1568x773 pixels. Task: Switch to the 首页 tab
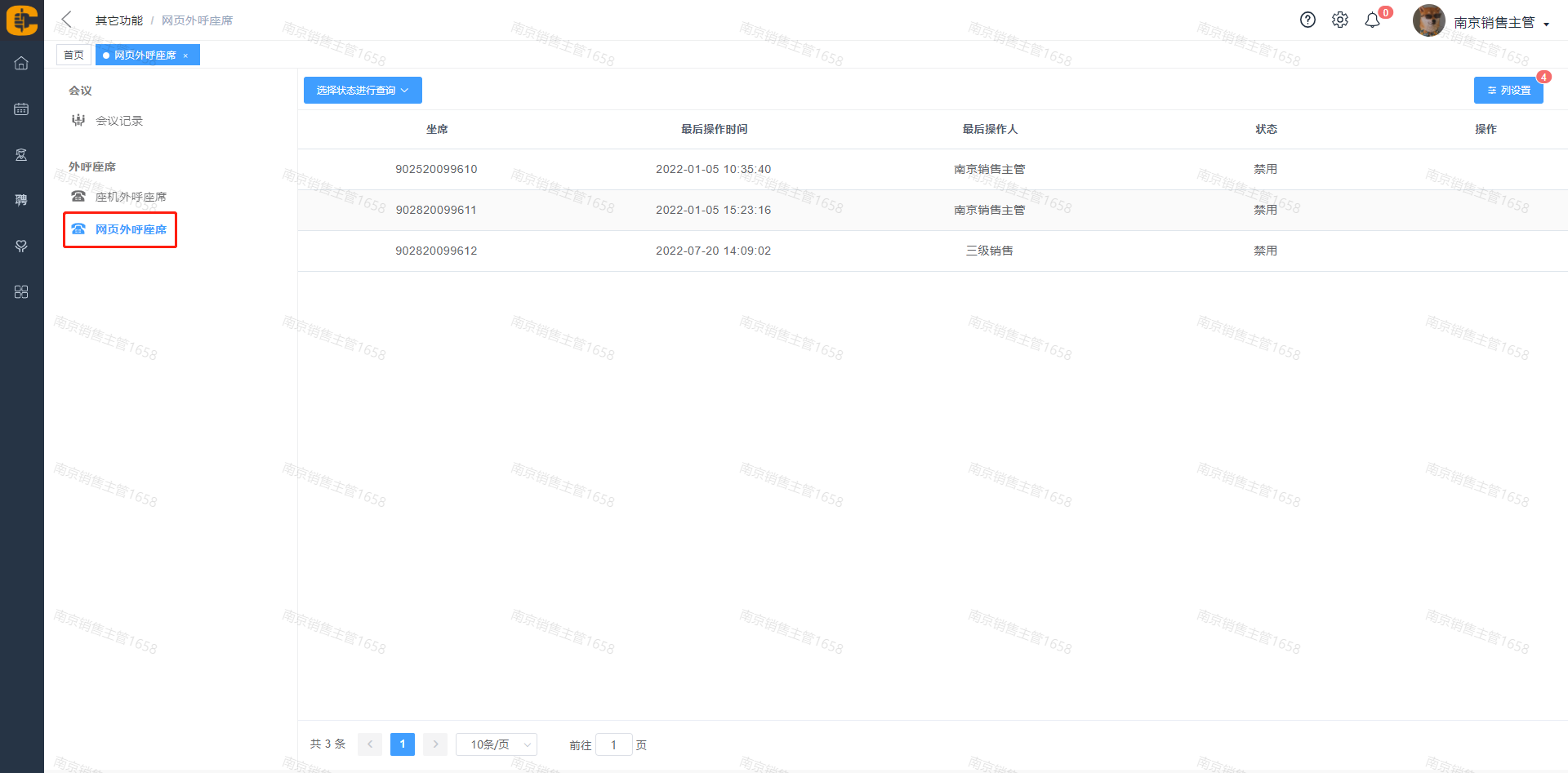pyautogui.click(x=73, y=56)
